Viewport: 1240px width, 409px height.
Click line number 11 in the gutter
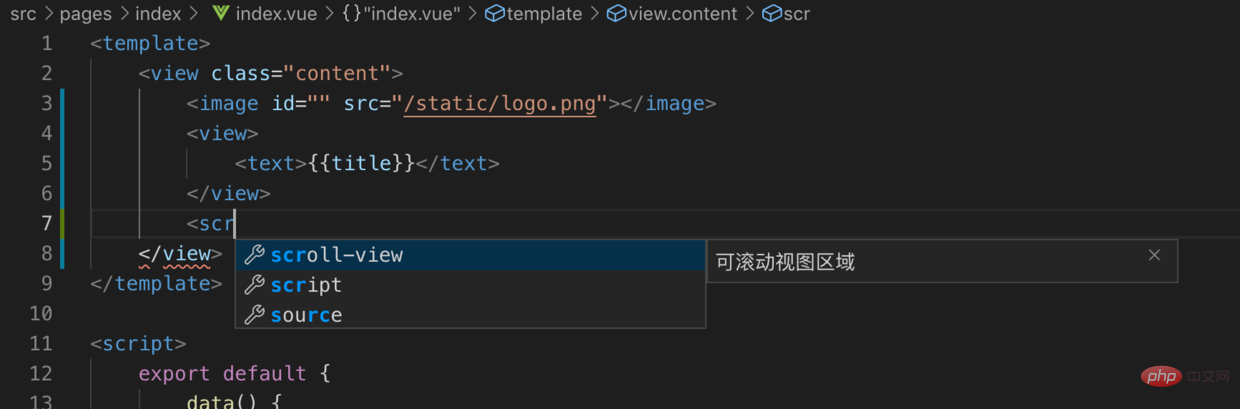click(x=41, y=344)
